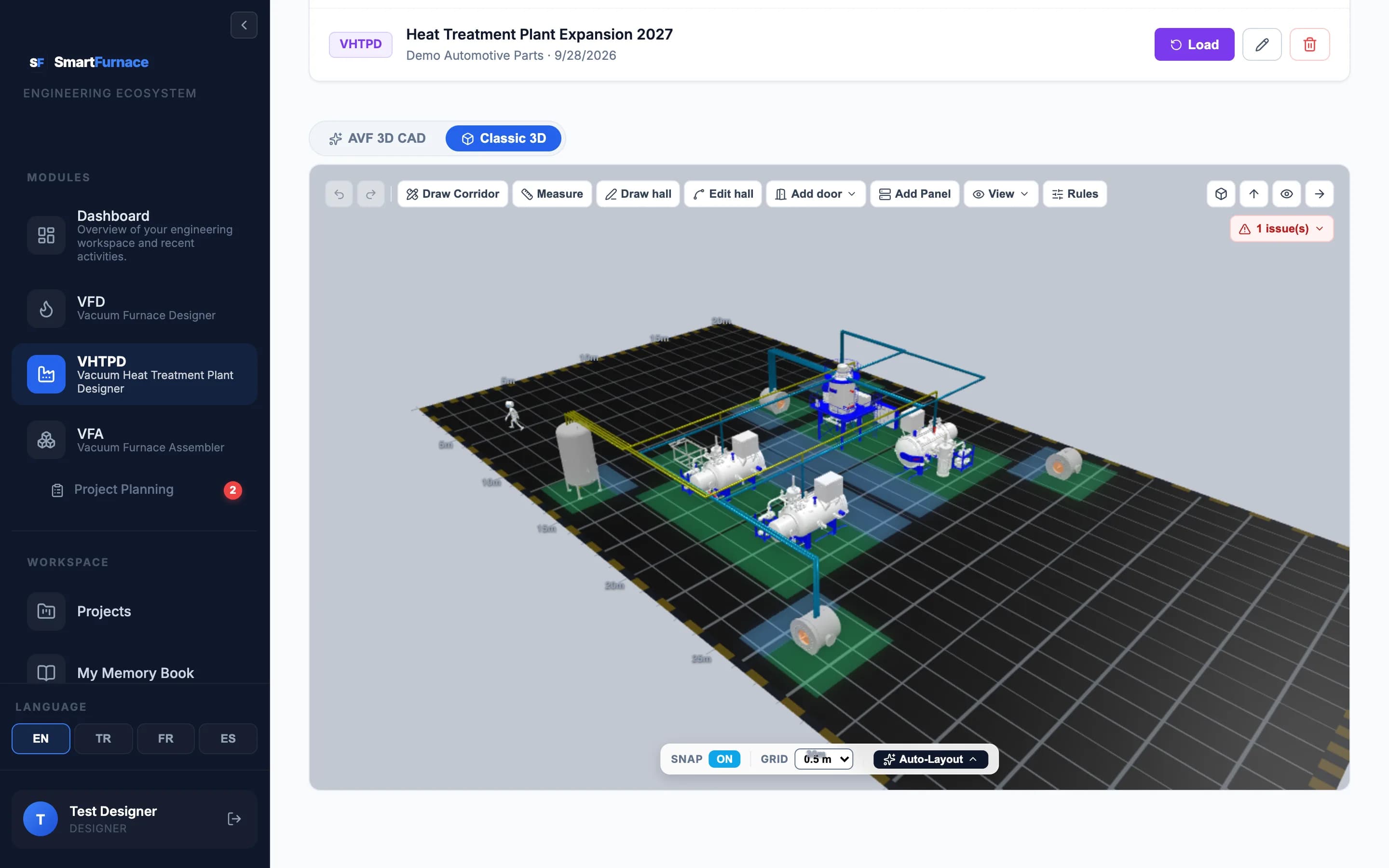Click the undo arrow in the toolbar
The width and height of the screenshot is (1389, 868).
(339, 194)
